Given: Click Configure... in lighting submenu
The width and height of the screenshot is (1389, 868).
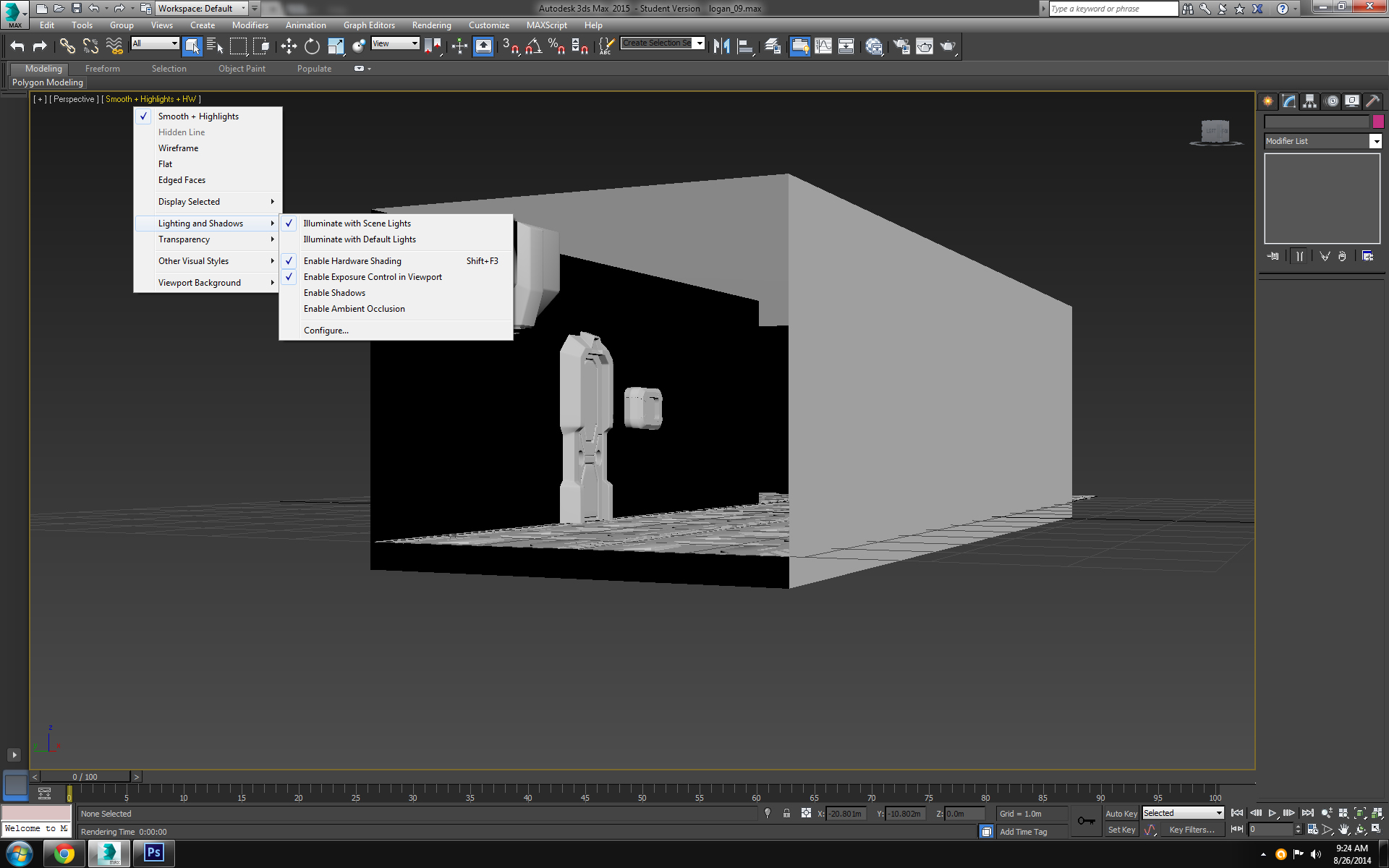Looking at the screenshot, I should (326, 331).
